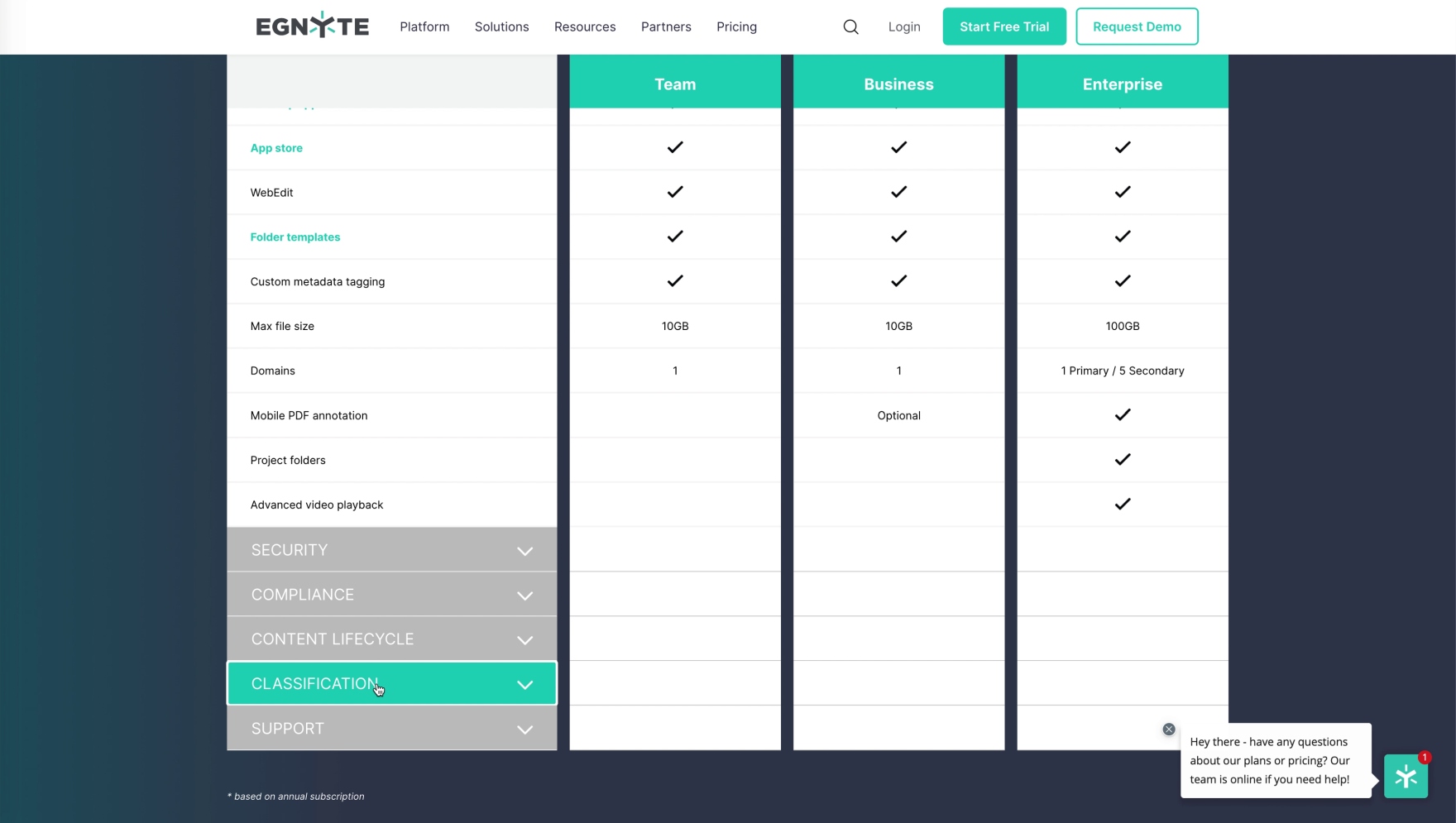The height and width of the screenshot is (823, 1456).
Task: Click the Business checkmark for WebEdit
Action: tap(898, 193)
